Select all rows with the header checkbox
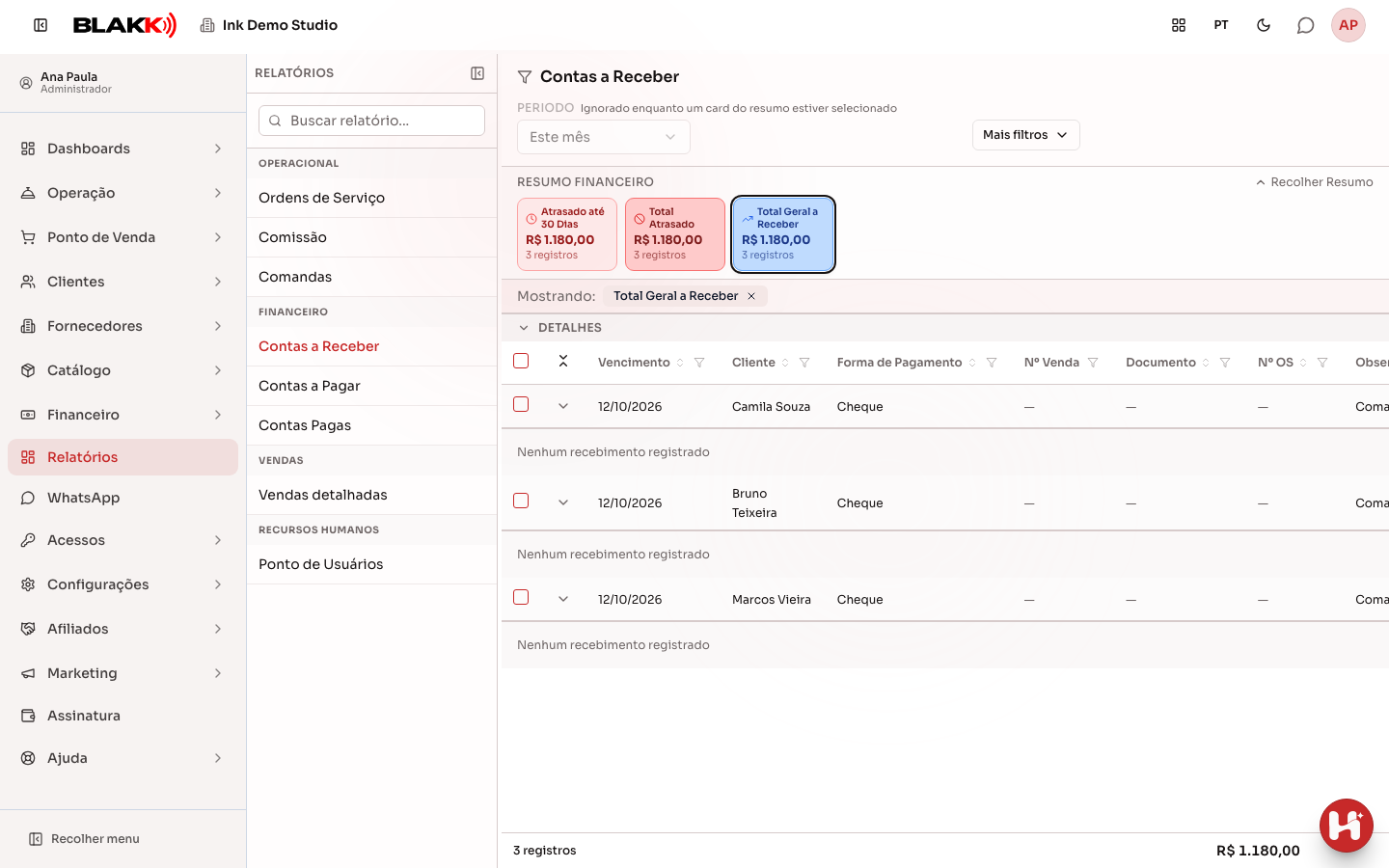Screen dimensions: 1389x868 pos(521,361)
